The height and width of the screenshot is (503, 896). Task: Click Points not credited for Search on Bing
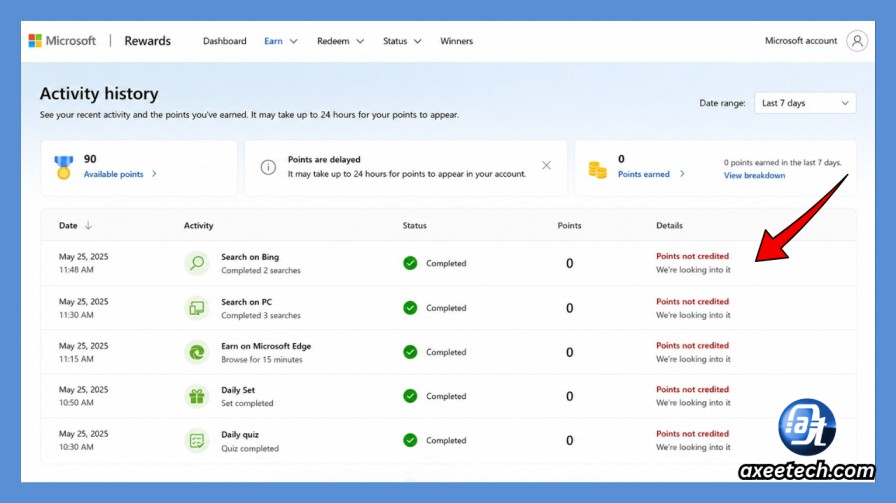(693, 256)
